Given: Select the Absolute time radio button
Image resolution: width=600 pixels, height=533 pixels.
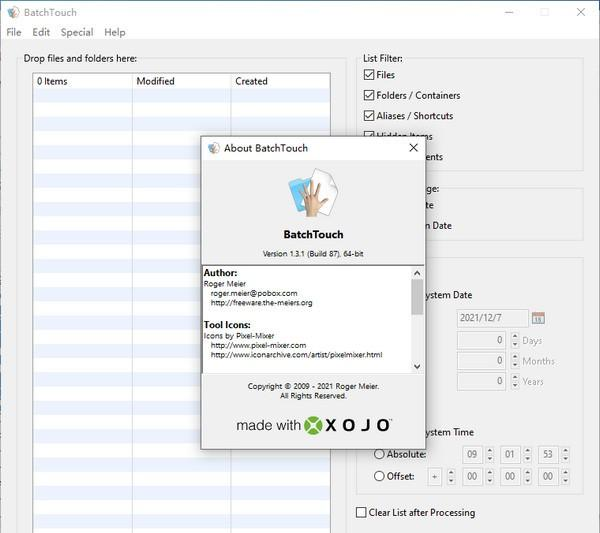Looking at the screenshot, I should (x=379, y=454).
